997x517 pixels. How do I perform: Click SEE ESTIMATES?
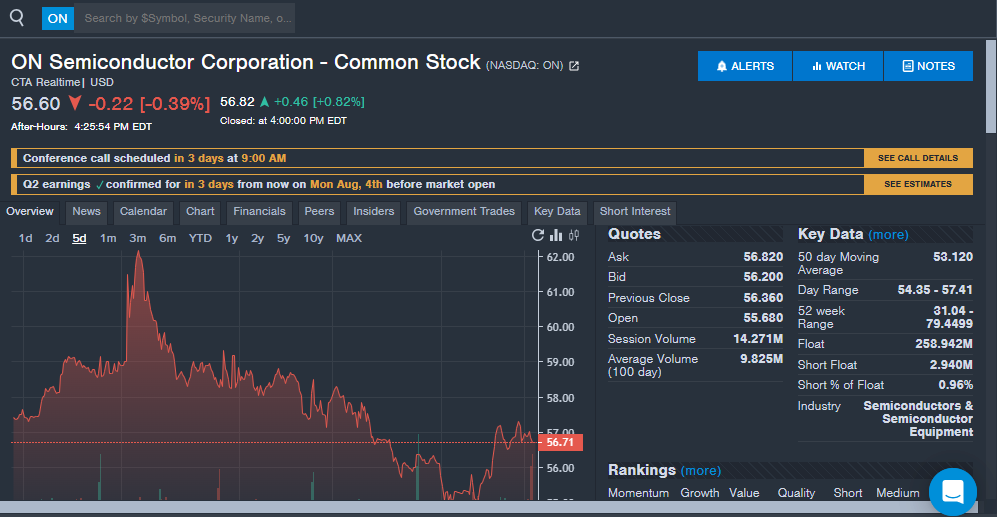[x=918, y=184]
